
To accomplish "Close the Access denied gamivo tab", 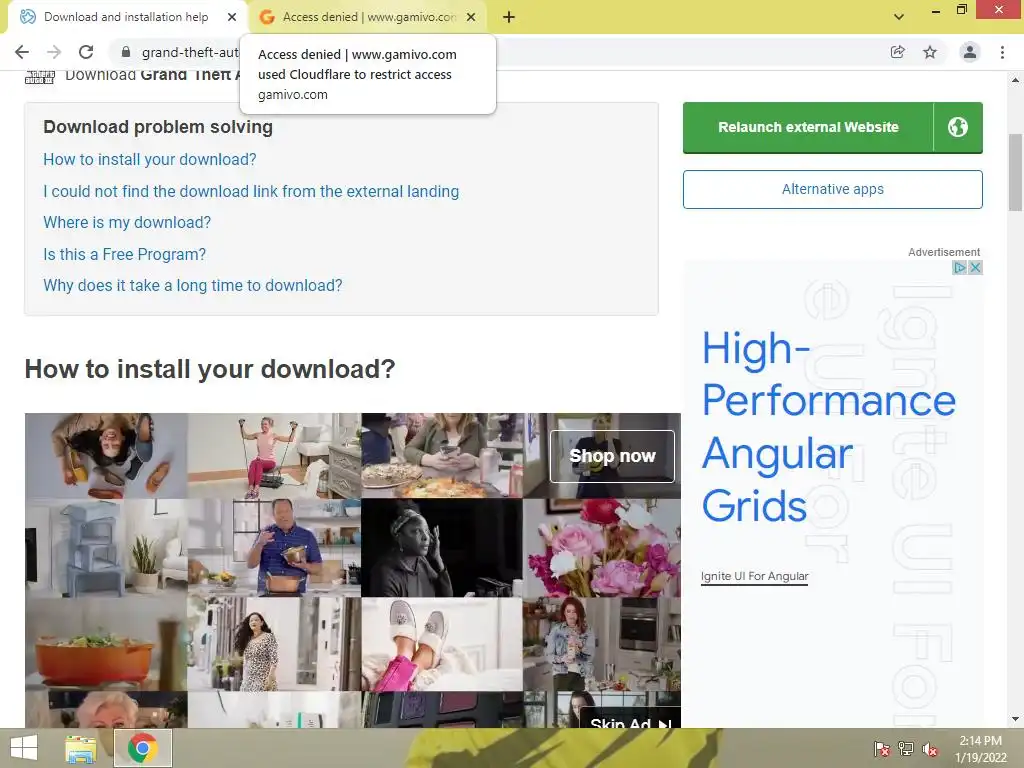I will 471,17.
